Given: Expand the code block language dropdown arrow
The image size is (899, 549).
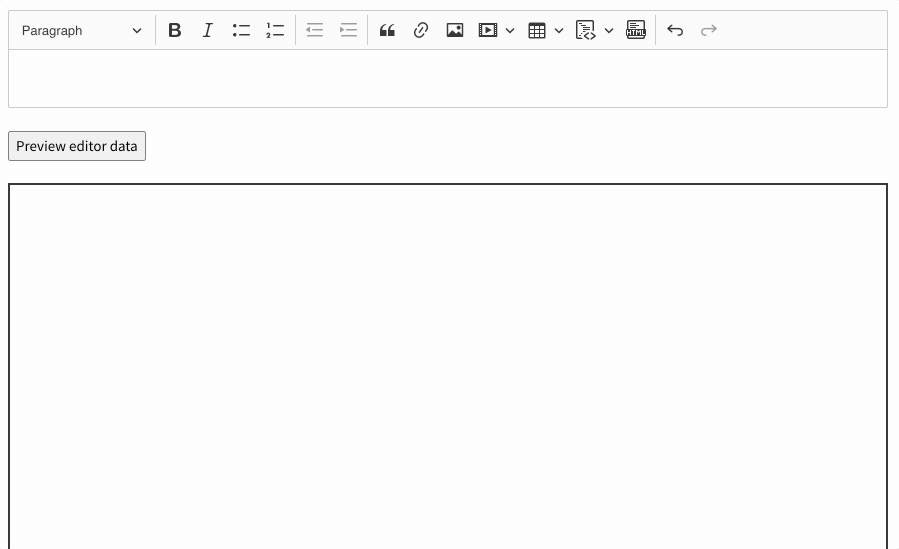Looking at the screenshot, I should [x=609, y=30].
